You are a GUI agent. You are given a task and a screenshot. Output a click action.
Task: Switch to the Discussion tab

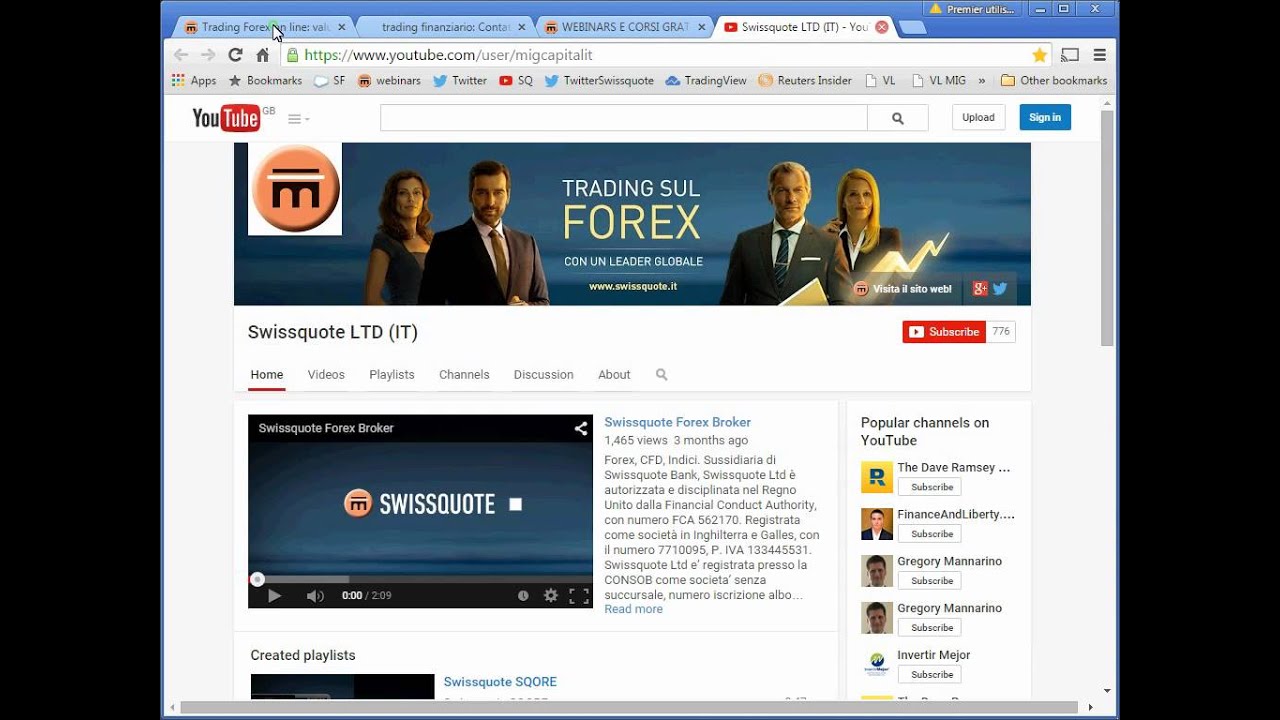(x=544, y=375)
